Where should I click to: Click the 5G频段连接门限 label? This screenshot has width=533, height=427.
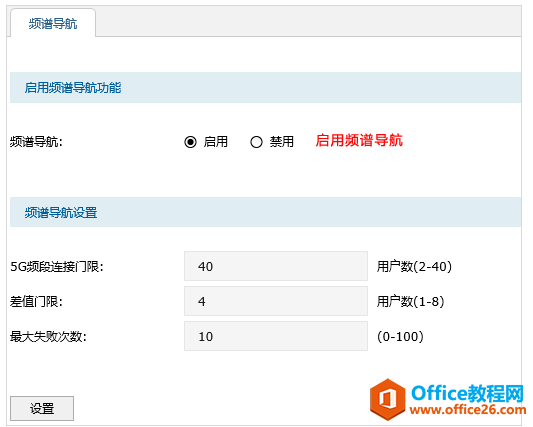57,267
